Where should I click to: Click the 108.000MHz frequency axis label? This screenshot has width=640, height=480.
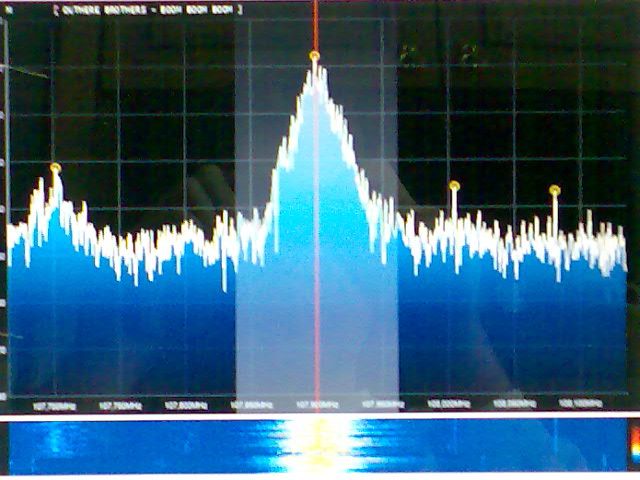click(x=449, y=404)
